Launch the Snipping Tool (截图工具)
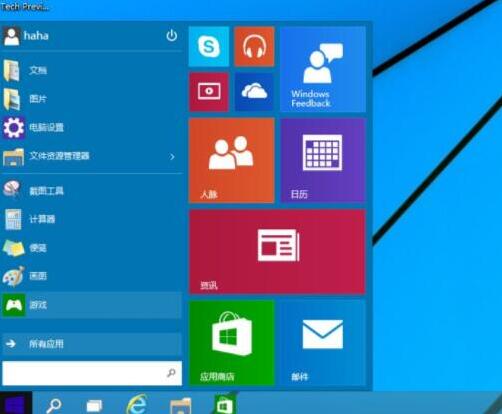Screen dimensions: 502x414 [92, 191]
